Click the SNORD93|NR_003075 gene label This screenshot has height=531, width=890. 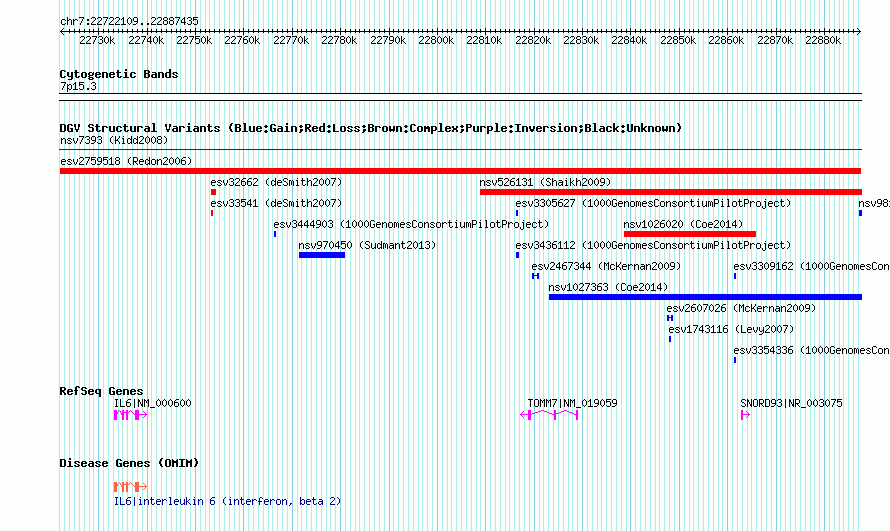point(791,403)
